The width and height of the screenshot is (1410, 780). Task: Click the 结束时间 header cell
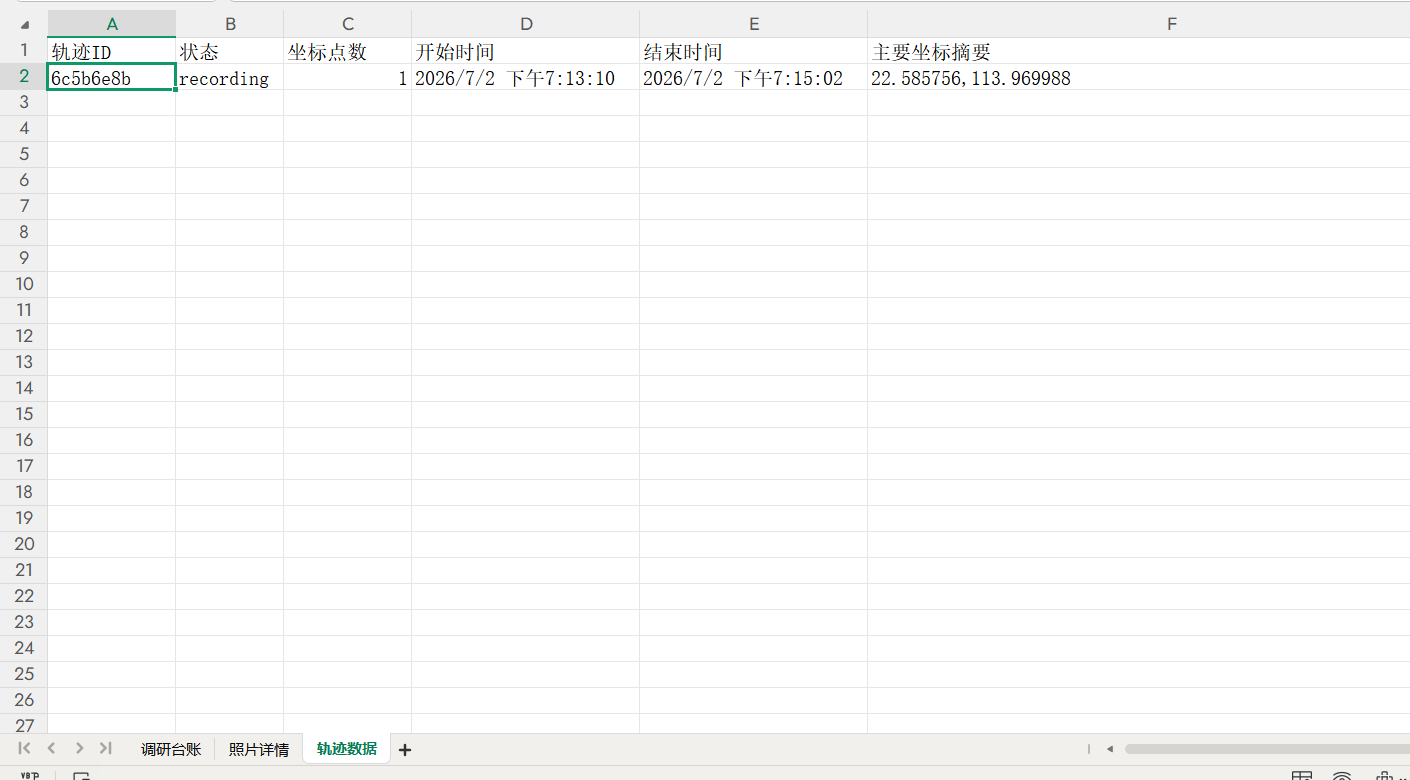tap(754, 51)
